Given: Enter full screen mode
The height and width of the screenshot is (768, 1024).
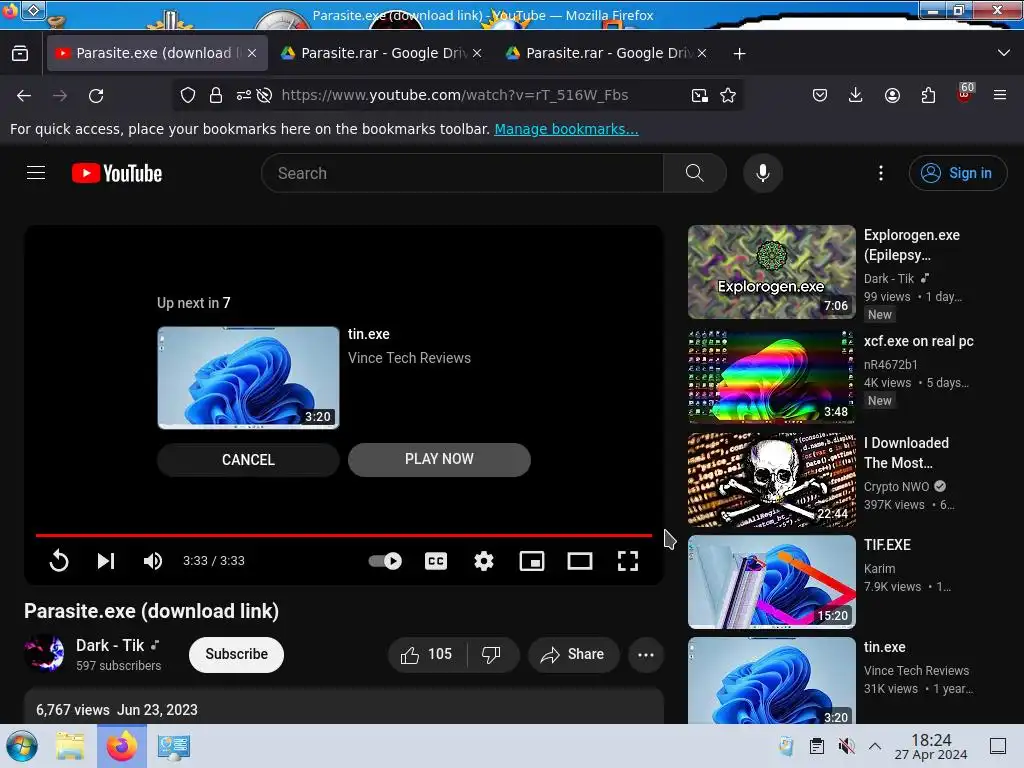Looking at the screenshot, I should [628, 561].
